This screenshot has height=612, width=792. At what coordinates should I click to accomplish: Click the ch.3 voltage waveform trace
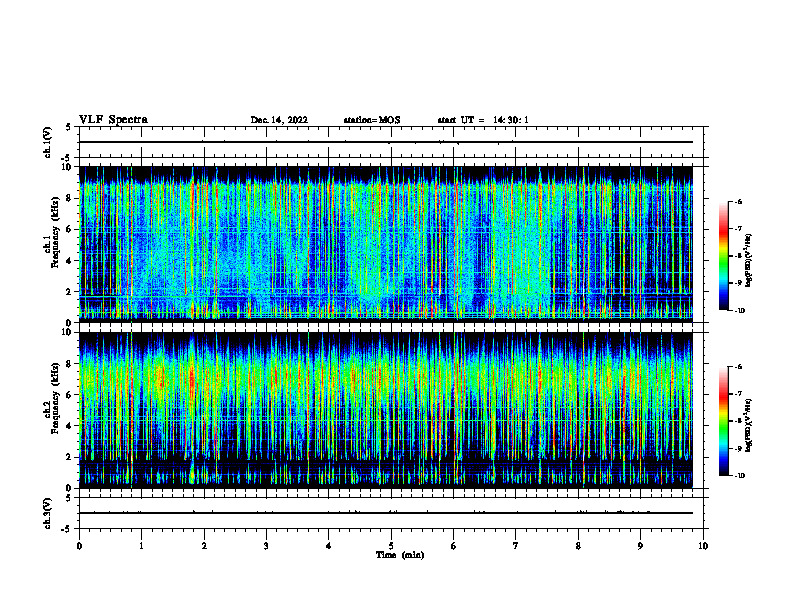coord(386,513)
